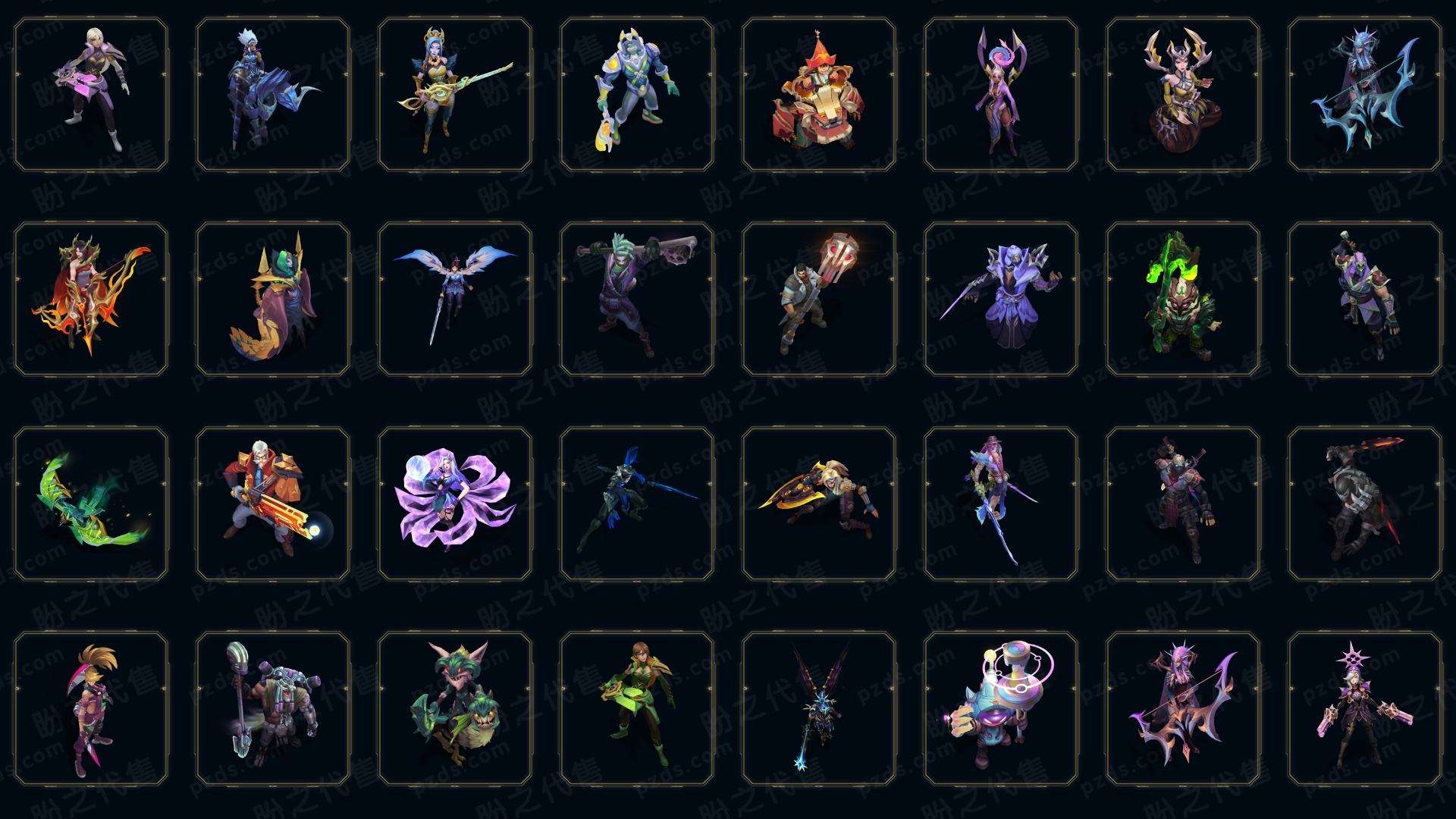The width and height of the screenshot is (1456, 819).
Task: Click the bearded man raising red-eyed mace
Action: tap(819, 299)
